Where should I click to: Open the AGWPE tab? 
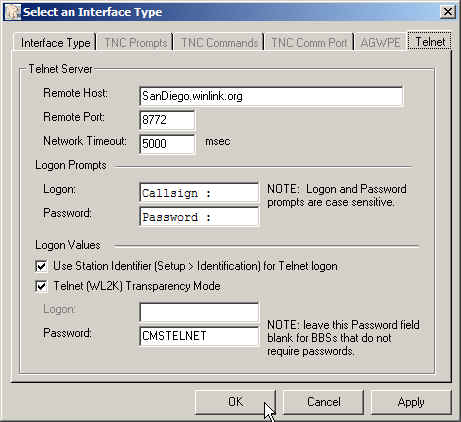point(380,43)
